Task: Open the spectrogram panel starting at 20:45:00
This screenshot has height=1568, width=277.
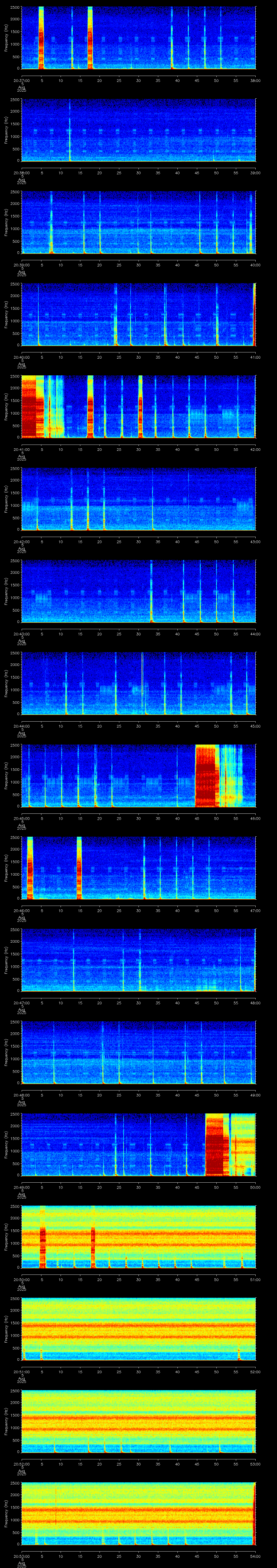Action: point(138,775)
